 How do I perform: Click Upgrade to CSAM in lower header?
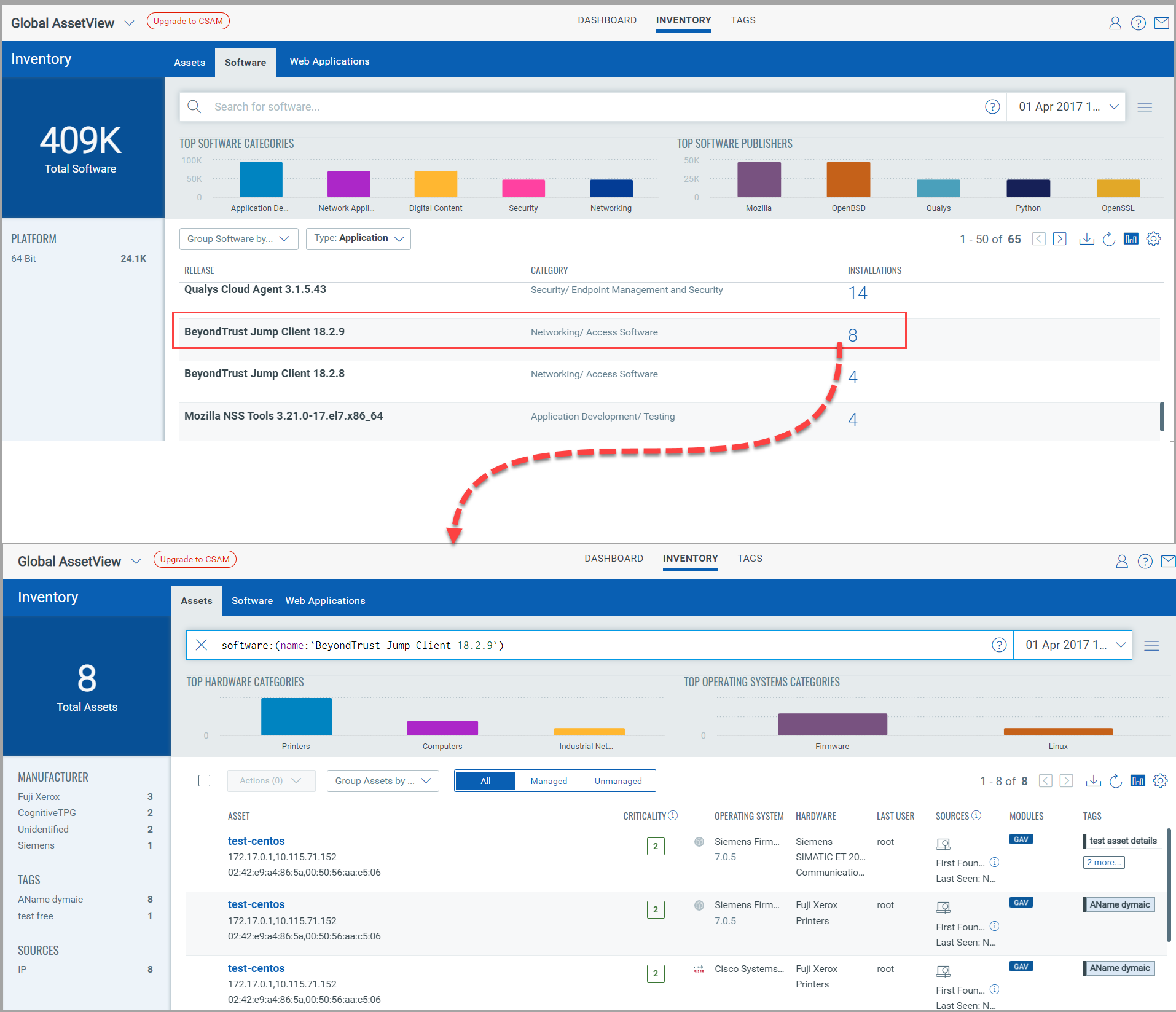195,559
